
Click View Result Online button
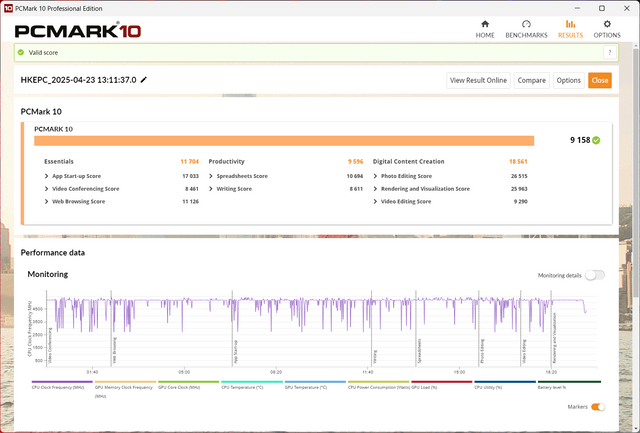(x=478, y=80)
